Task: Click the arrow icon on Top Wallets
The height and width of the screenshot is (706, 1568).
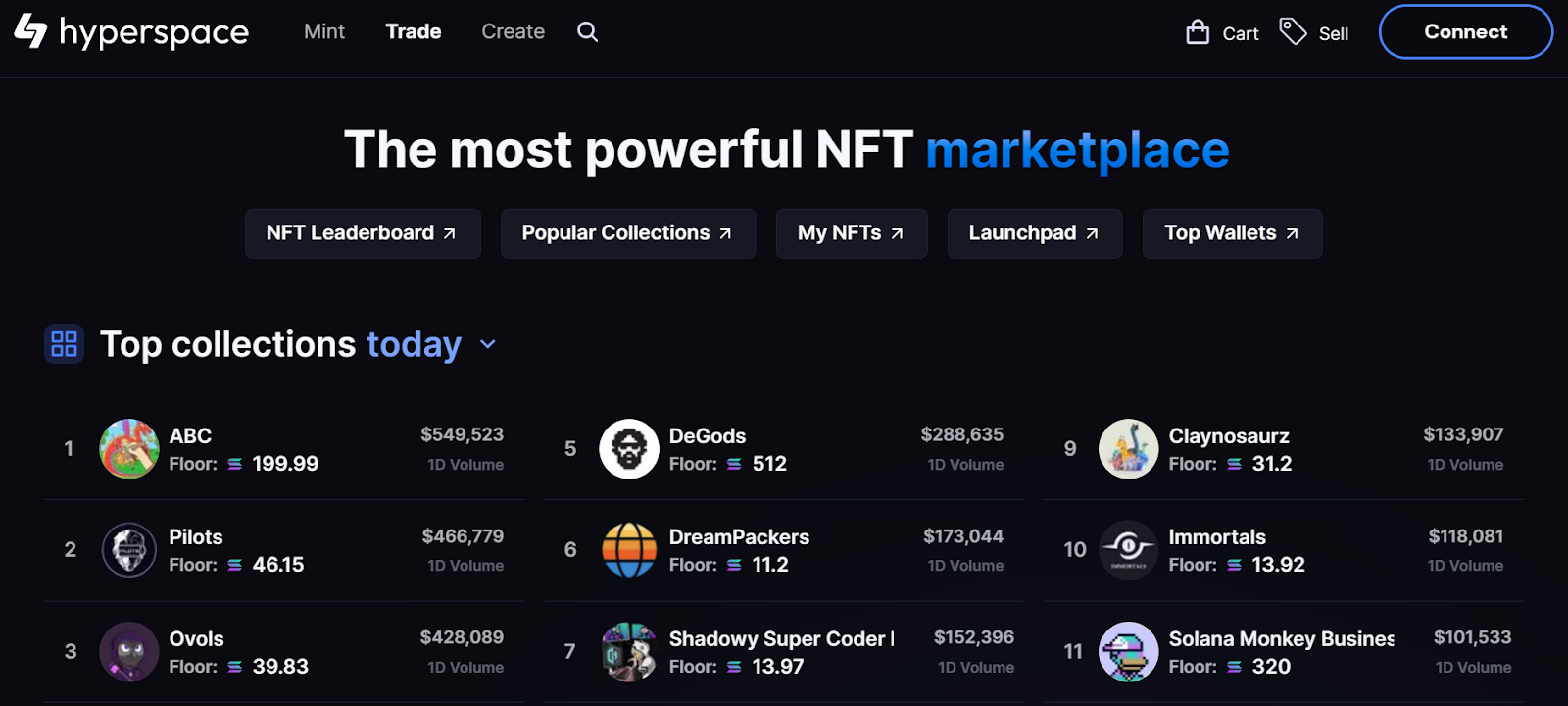Action: click(x=1292, y=234)
